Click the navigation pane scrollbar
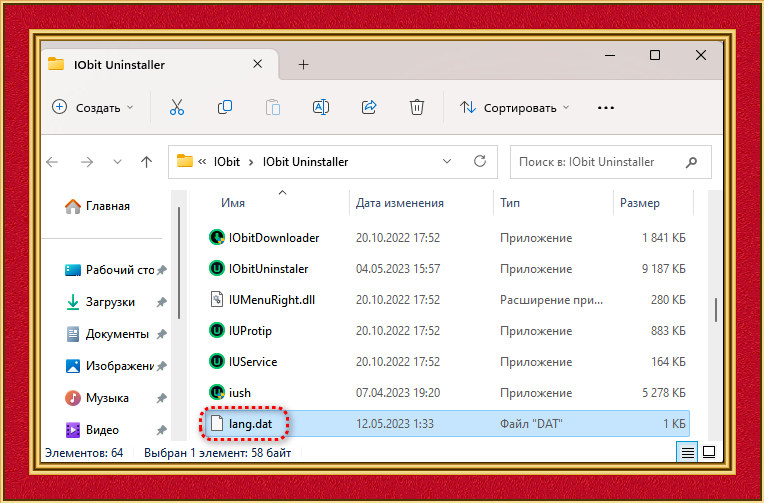This screenshot has height=503, width=764. 179,263
